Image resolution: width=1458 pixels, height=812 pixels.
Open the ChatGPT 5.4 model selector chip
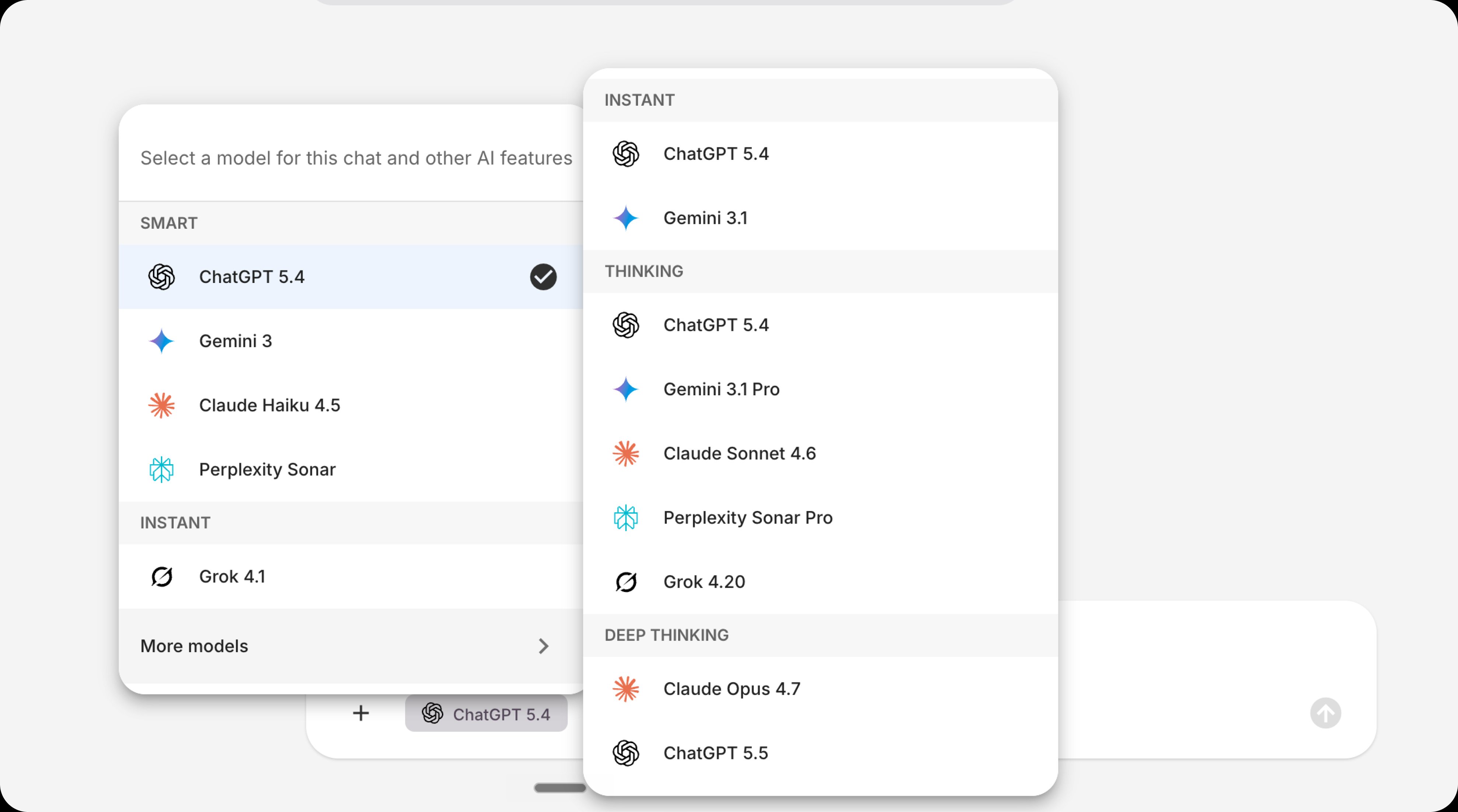point(486,714)
